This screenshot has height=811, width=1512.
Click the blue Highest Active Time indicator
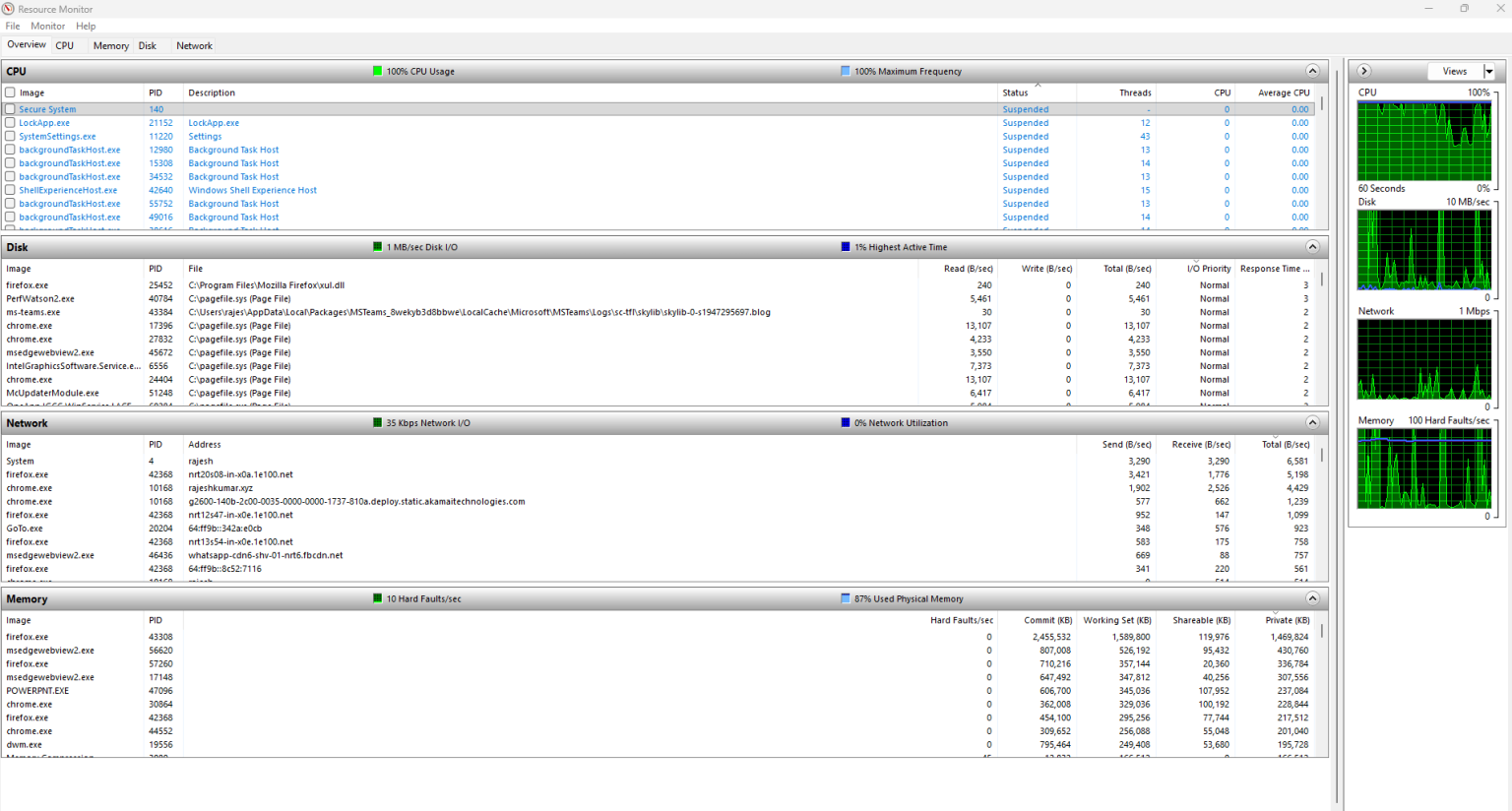click(x=846, y=247)
